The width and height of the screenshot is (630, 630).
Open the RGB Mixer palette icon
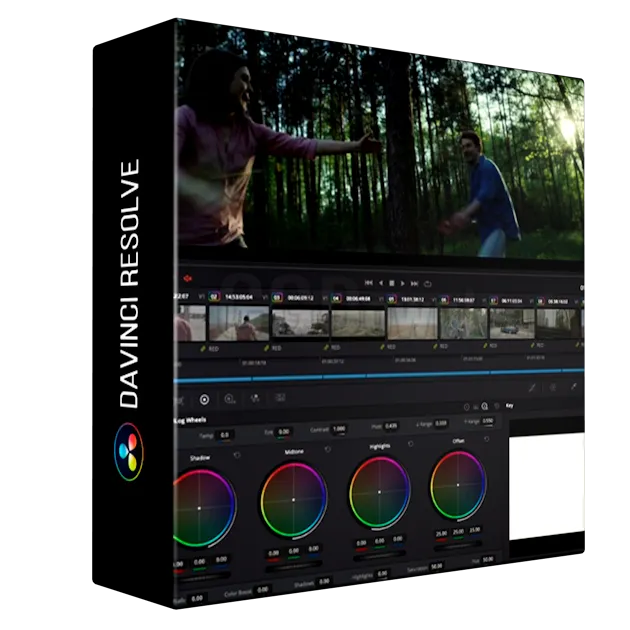(255, 398)
